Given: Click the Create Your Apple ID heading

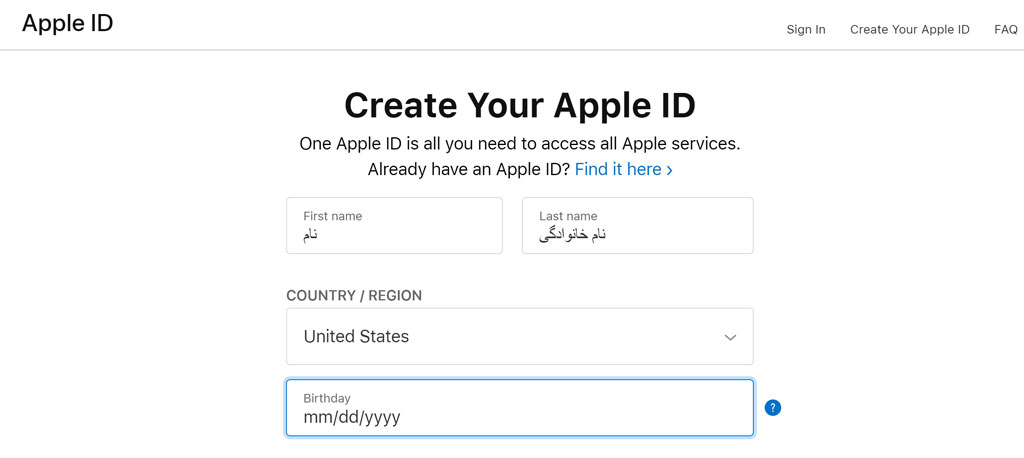Looking at the screenshot, I should click(520, 106).
